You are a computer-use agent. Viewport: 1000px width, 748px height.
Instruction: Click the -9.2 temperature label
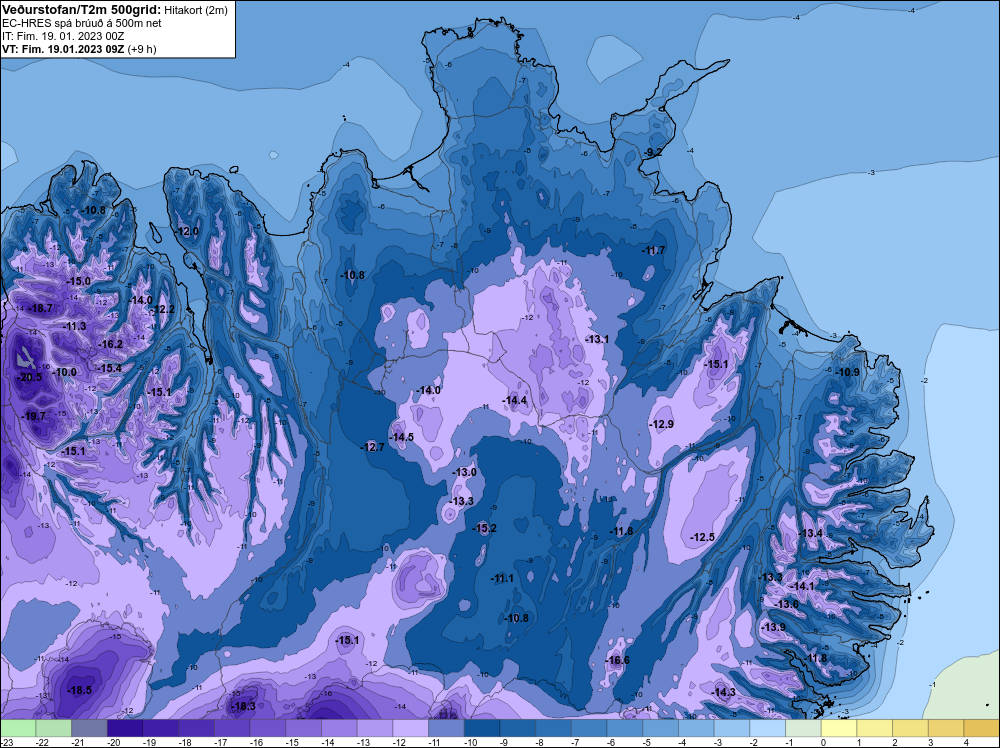(x=652, y=152)
